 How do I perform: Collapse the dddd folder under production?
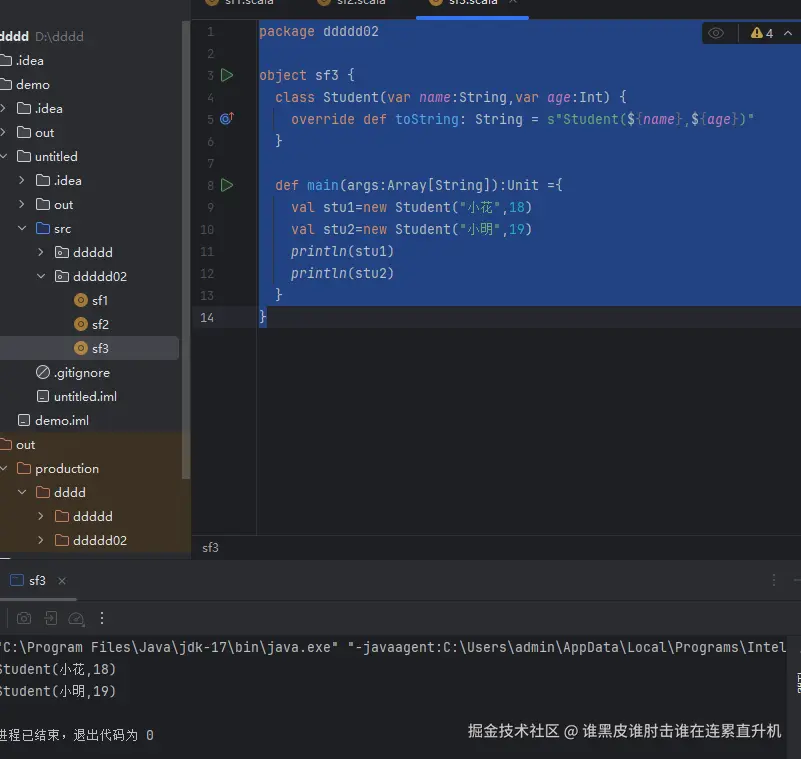coord(21,492)
